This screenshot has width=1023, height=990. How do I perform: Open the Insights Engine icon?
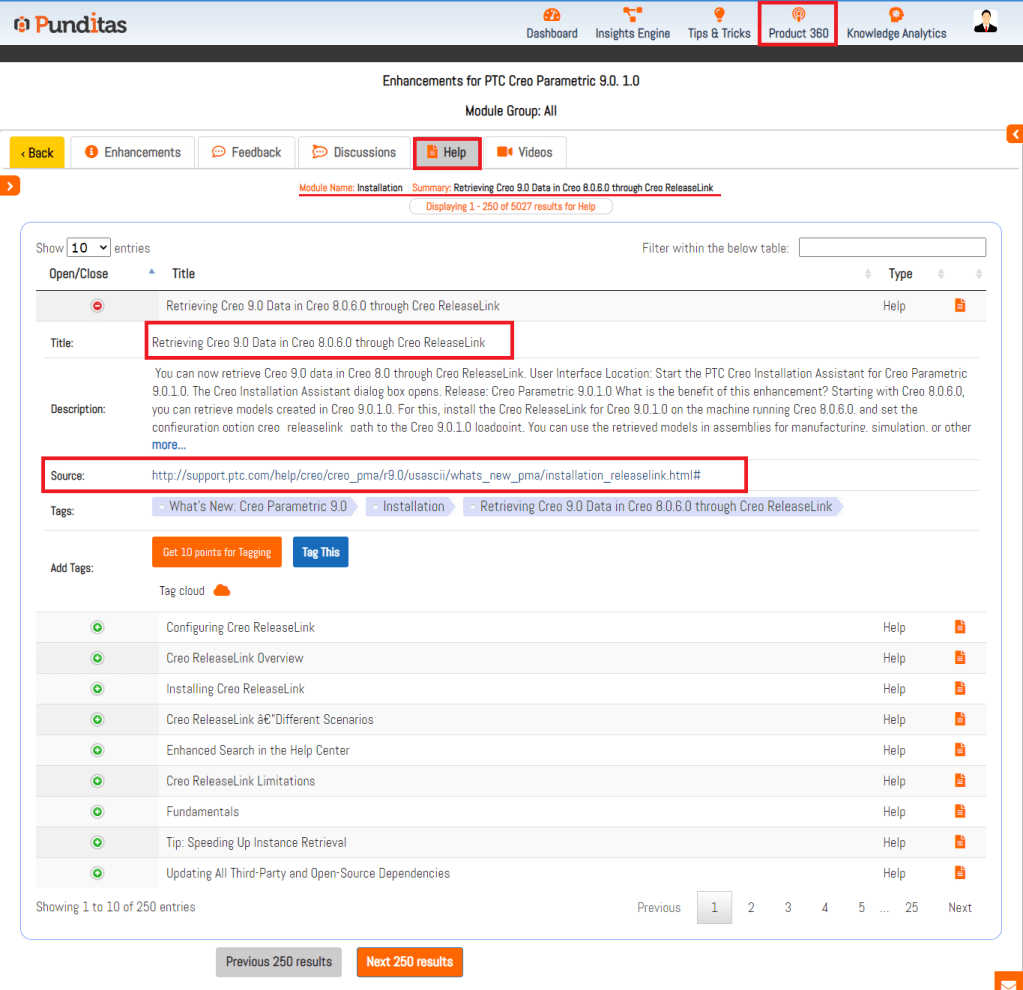(632, 15)
